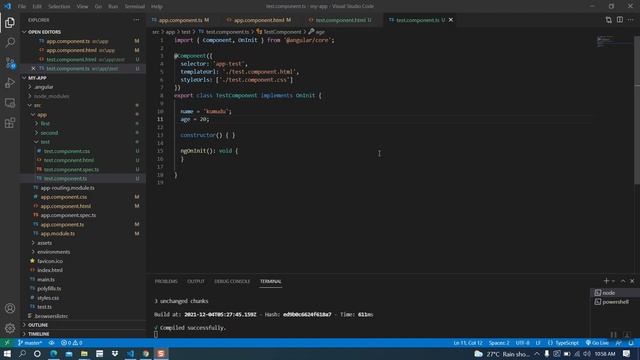Click errors and warnings count in status bar
640x360 pixels.
[72, 343]
